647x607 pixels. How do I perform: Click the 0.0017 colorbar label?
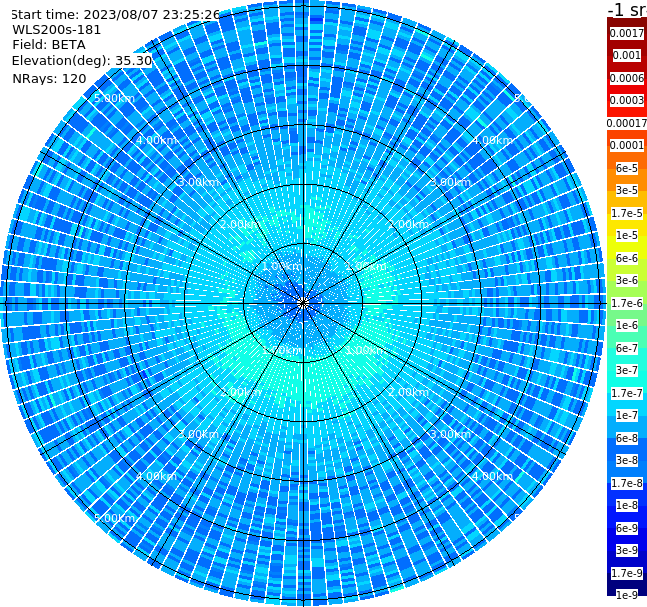(x=627, y=33)
